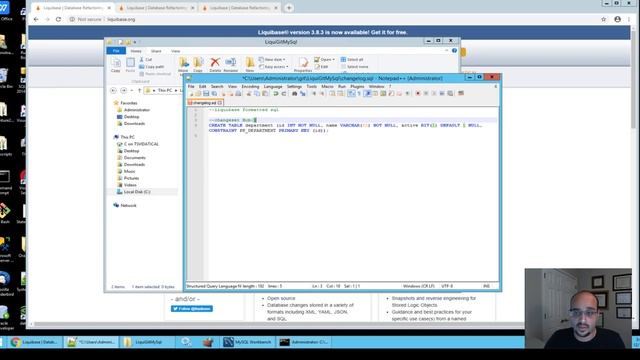Open new Chrome tab with plus button
The height and width of the screenshot is (360, 640).
pyautogui.click(x=289, y=8)
